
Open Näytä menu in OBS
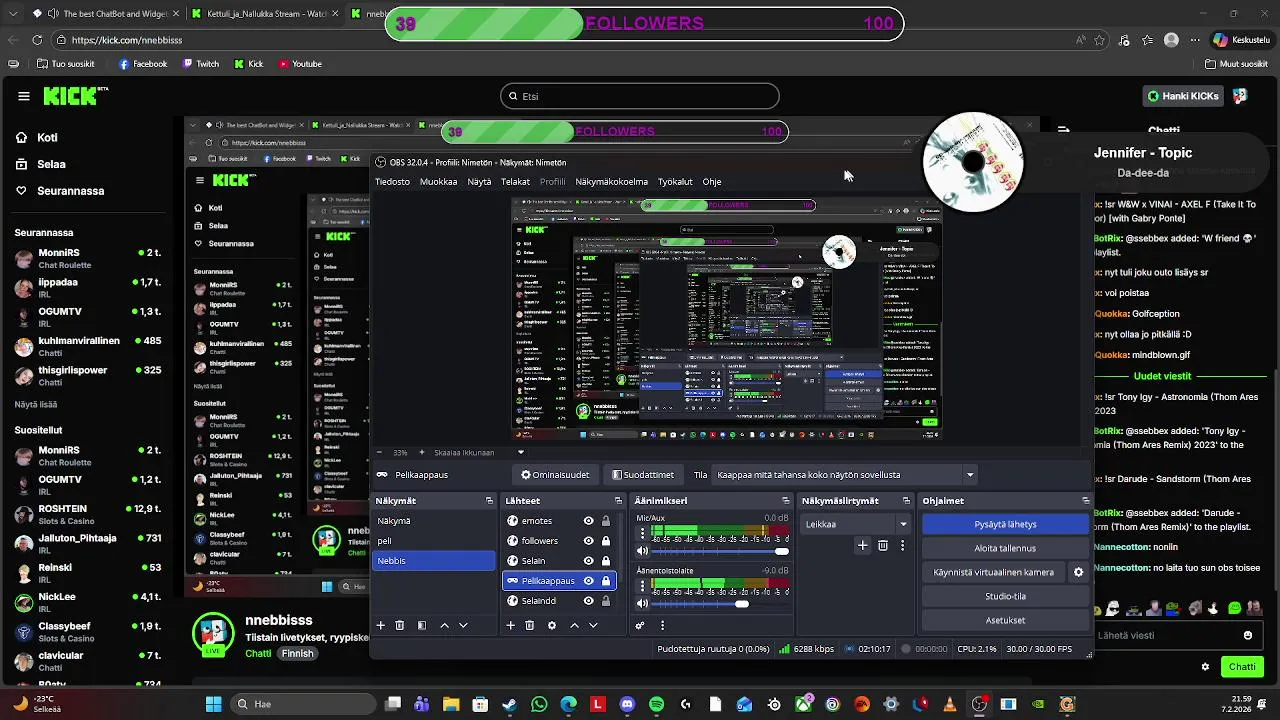point(479,182)
